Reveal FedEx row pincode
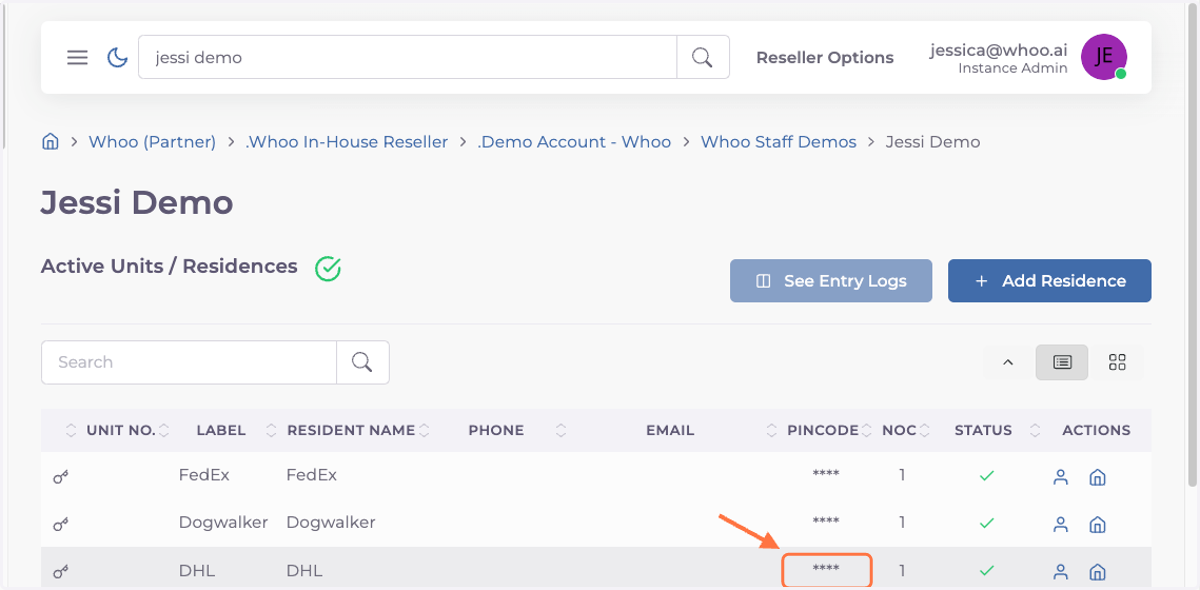The width and height of the screenshot is (1200, 590). click(826, 475)
